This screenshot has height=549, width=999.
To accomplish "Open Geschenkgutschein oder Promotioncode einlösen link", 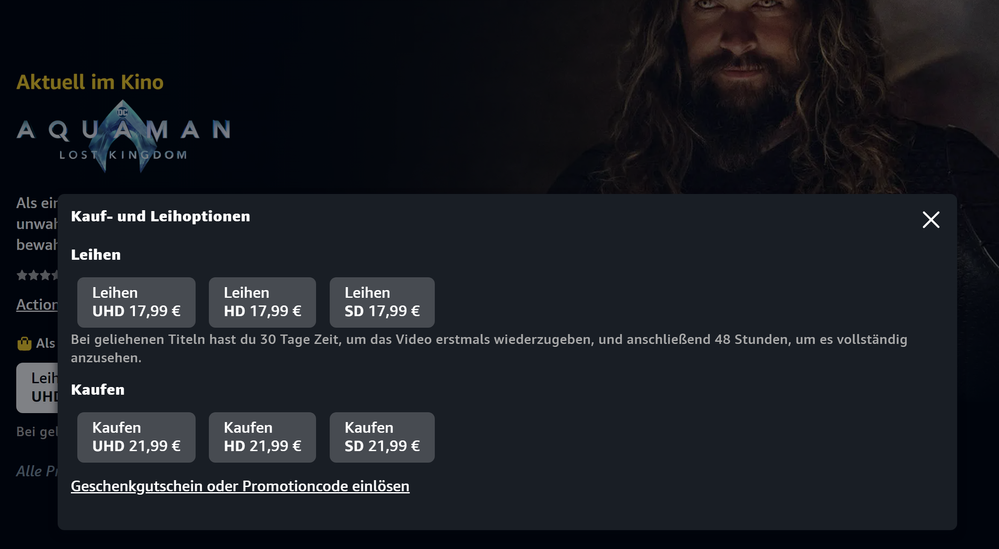I will point(240,486).
